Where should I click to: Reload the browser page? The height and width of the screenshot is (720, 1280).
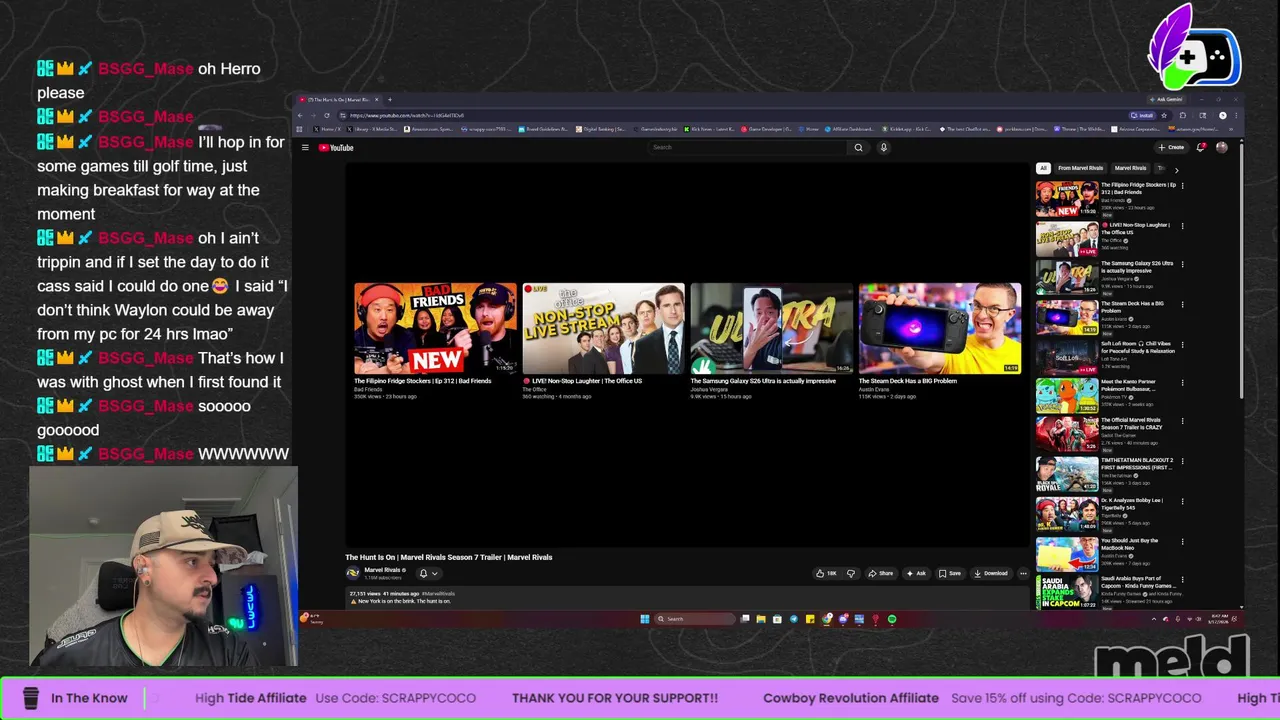327,115
